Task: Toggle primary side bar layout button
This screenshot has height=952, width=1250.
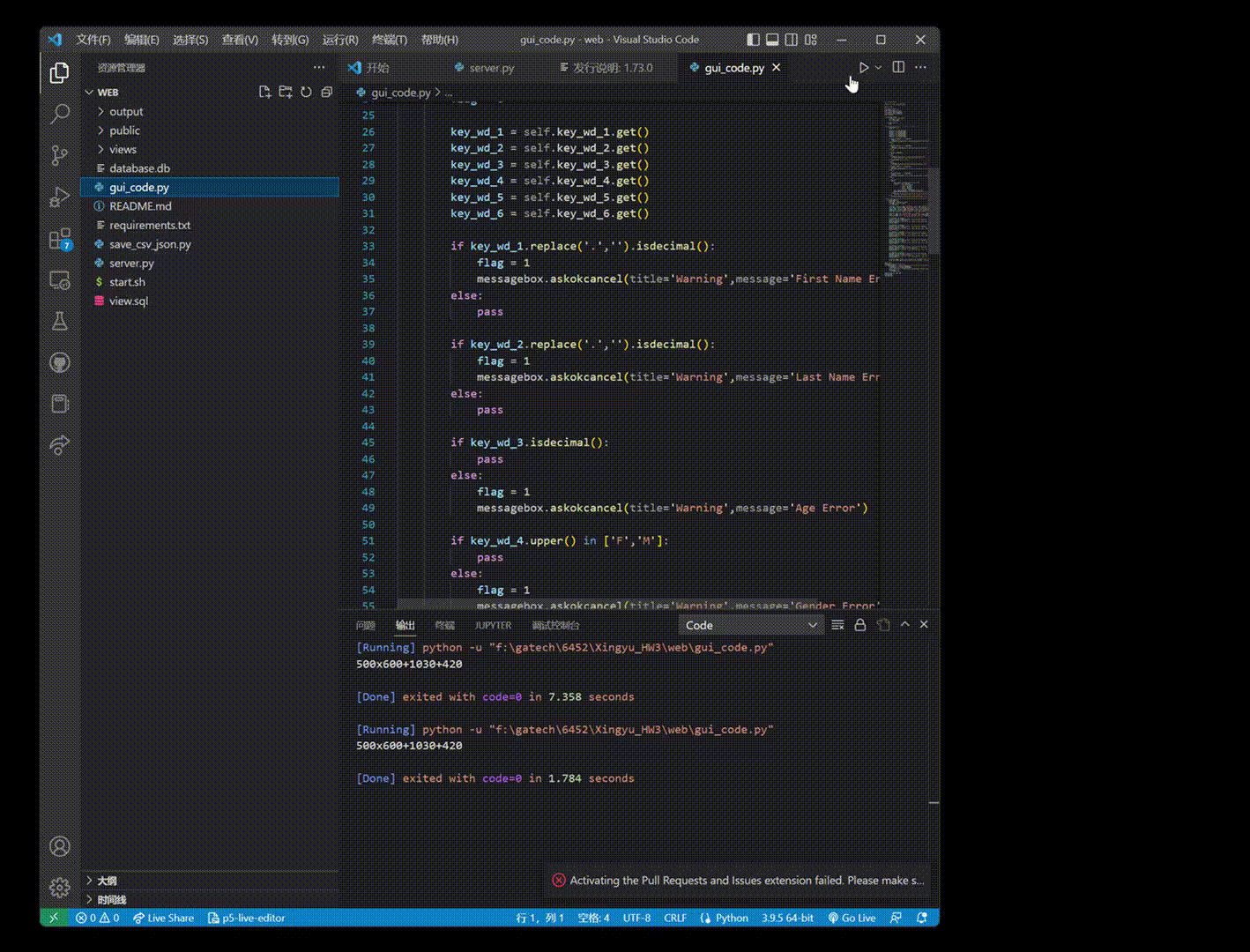Action: point(753,40)
